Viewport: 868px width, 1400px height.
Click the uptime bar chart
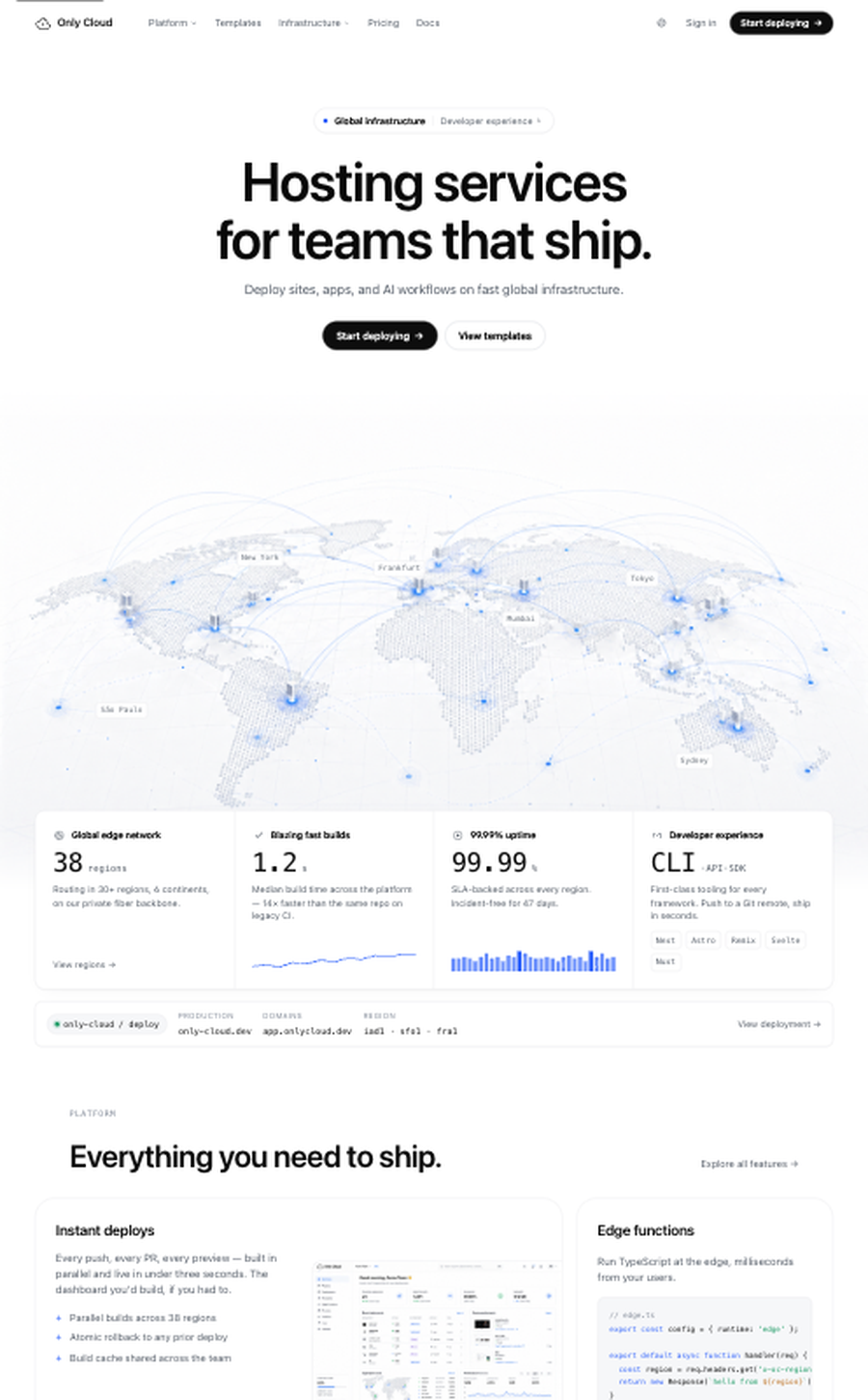[x=533, y=960]
